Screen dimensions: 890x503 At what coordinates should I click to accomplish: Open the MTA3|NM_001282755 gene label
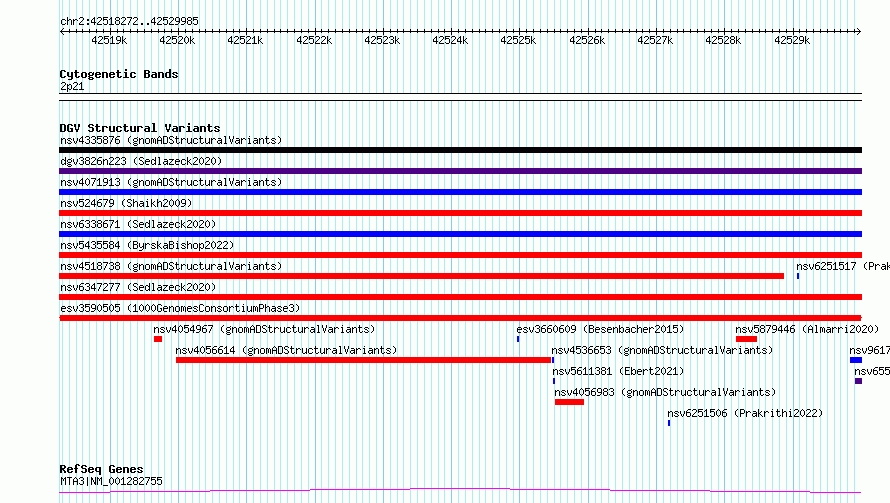[x=111, y=481]
